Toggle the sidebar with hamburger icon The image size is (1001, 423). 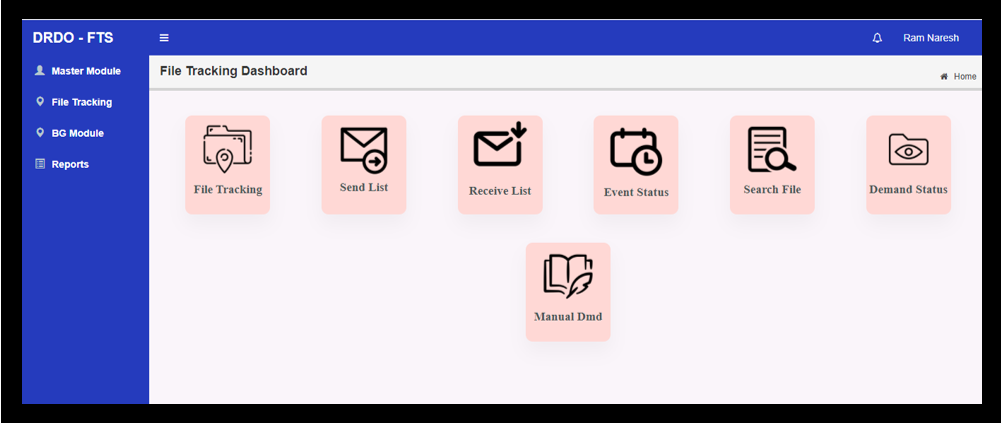[164, 38]
